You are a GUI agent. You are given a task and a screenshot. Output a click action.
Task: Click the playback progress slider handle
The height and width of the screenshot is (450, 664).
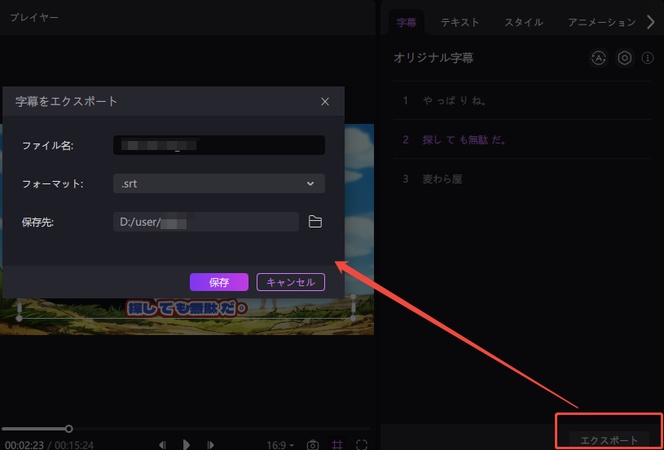(69, 429)
